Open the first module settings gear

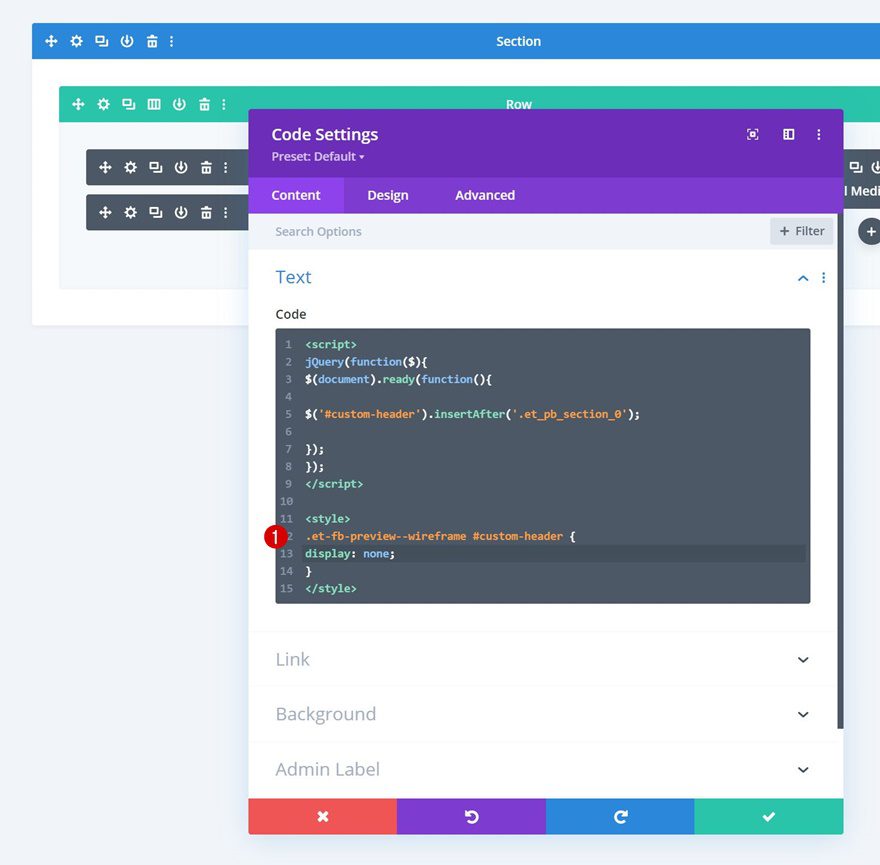(x=130, y=167)
